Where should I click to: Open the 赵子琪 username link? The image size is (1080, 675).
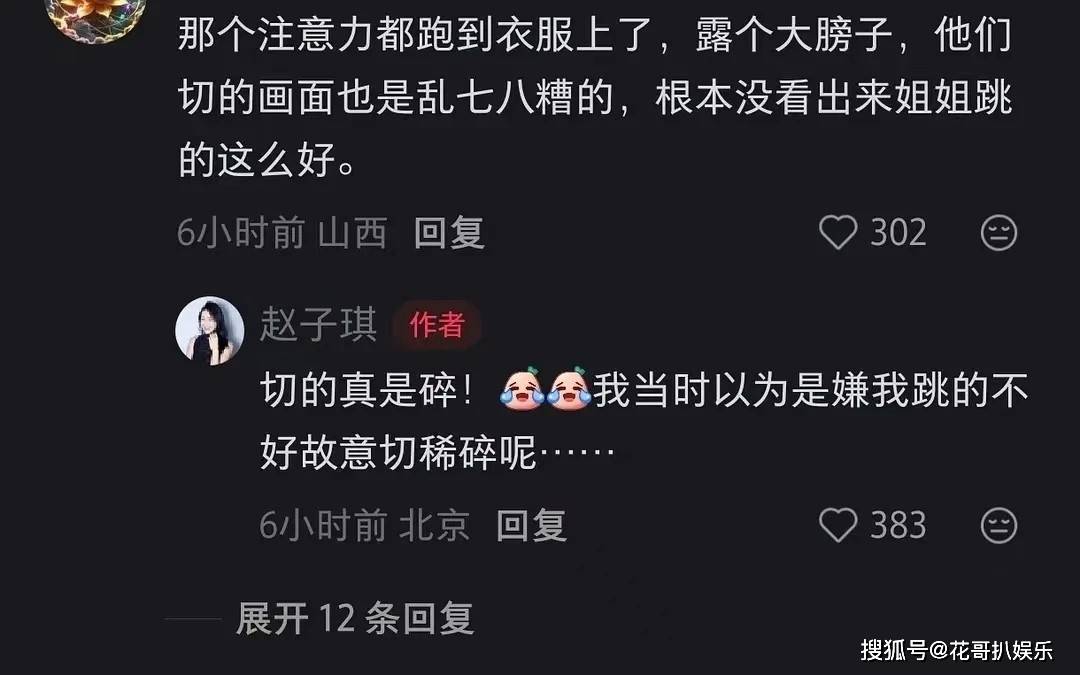pyautogui.click(x=318, y=324)
